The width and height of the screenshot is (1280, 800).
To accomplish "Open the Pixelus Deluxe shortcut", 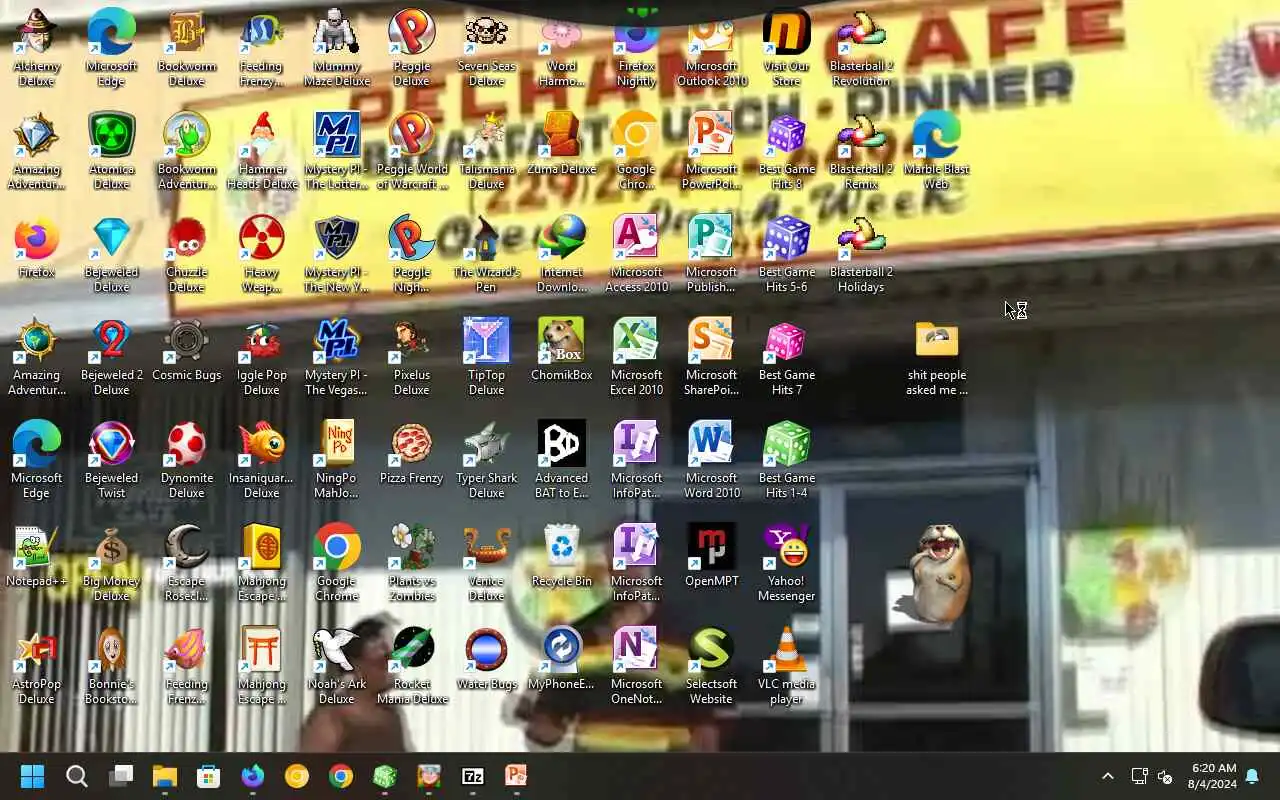I will [x=412, y=357].
